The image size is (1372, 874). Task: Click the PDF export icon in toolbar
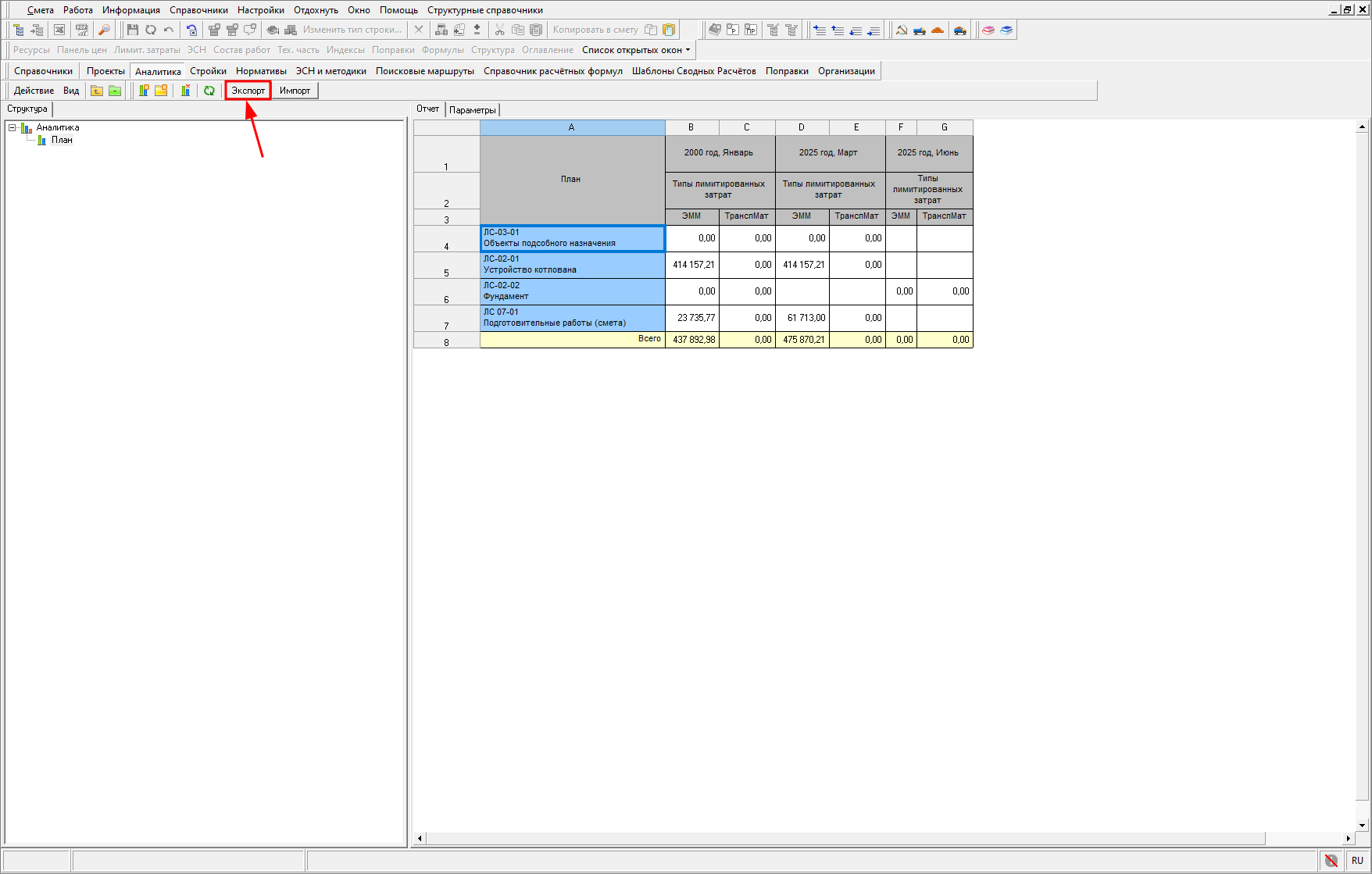81,30
